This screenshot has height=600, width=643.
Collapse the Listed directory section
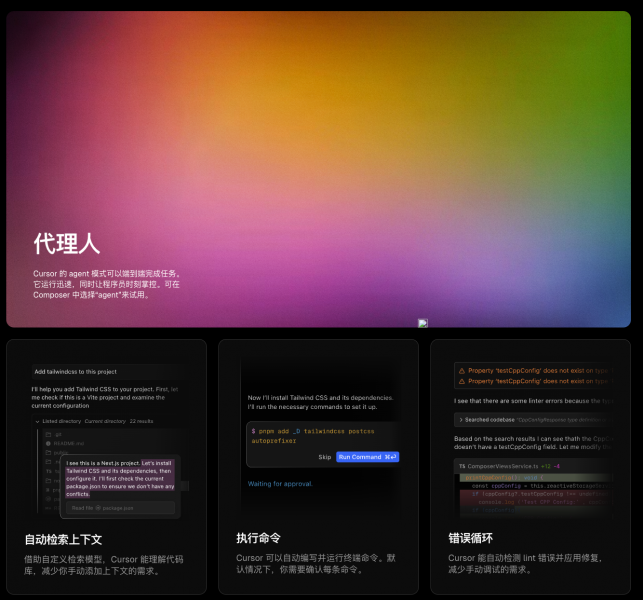[37, 421]
